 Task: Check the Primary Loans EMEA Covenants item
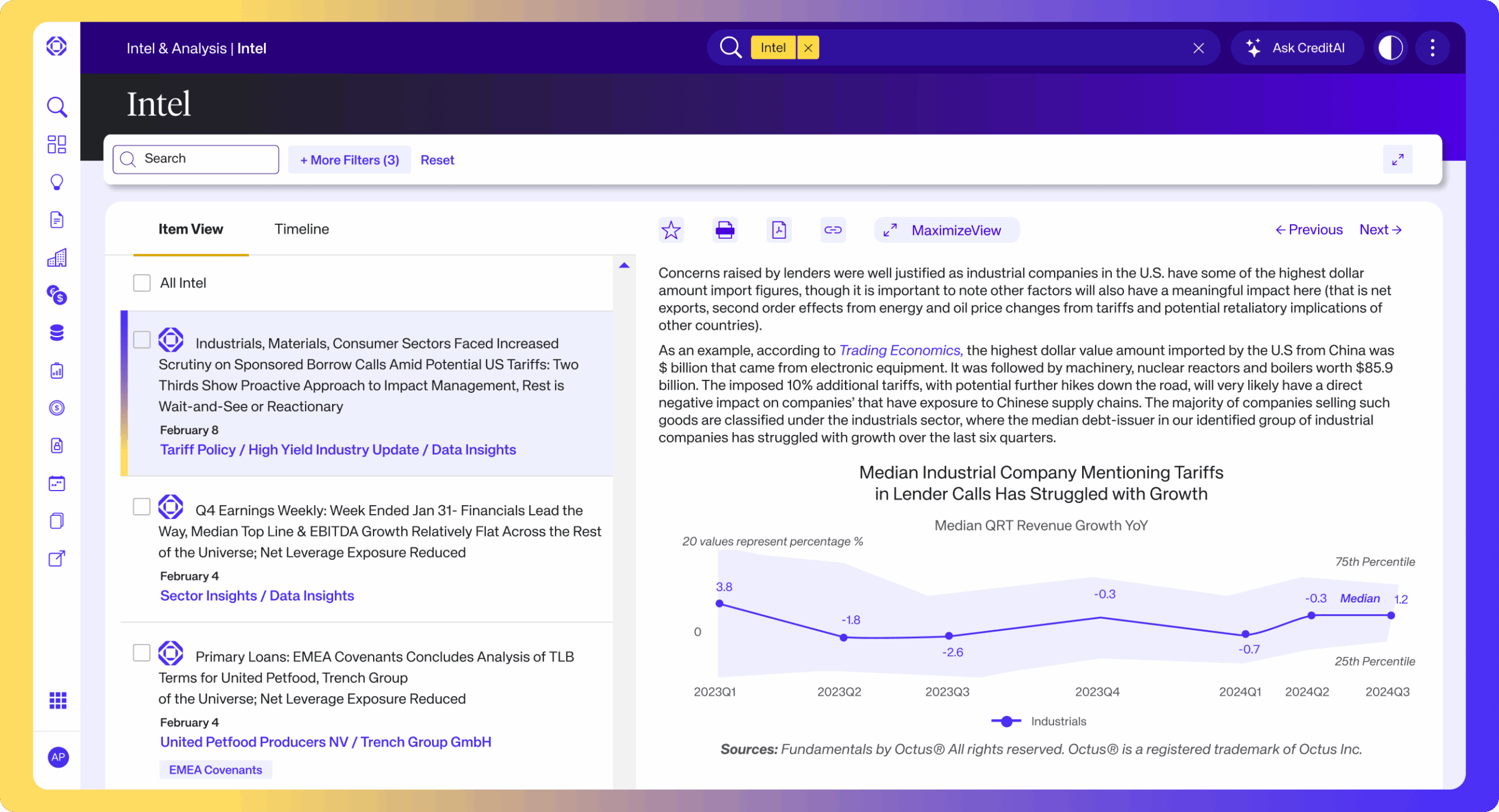141,653
